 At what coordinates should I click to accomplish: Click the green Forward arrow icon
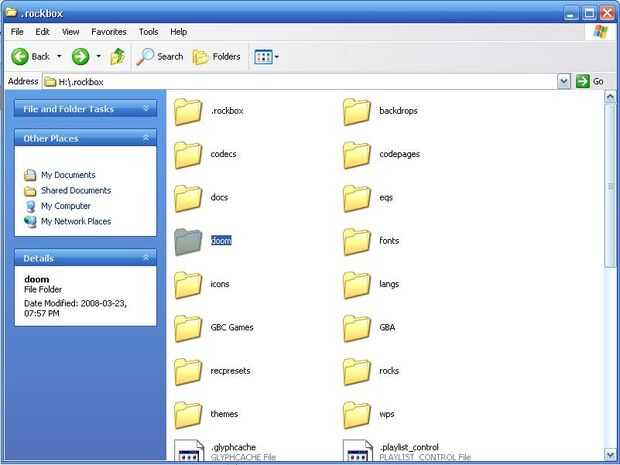pyautogui.click(x=80, y=57)
